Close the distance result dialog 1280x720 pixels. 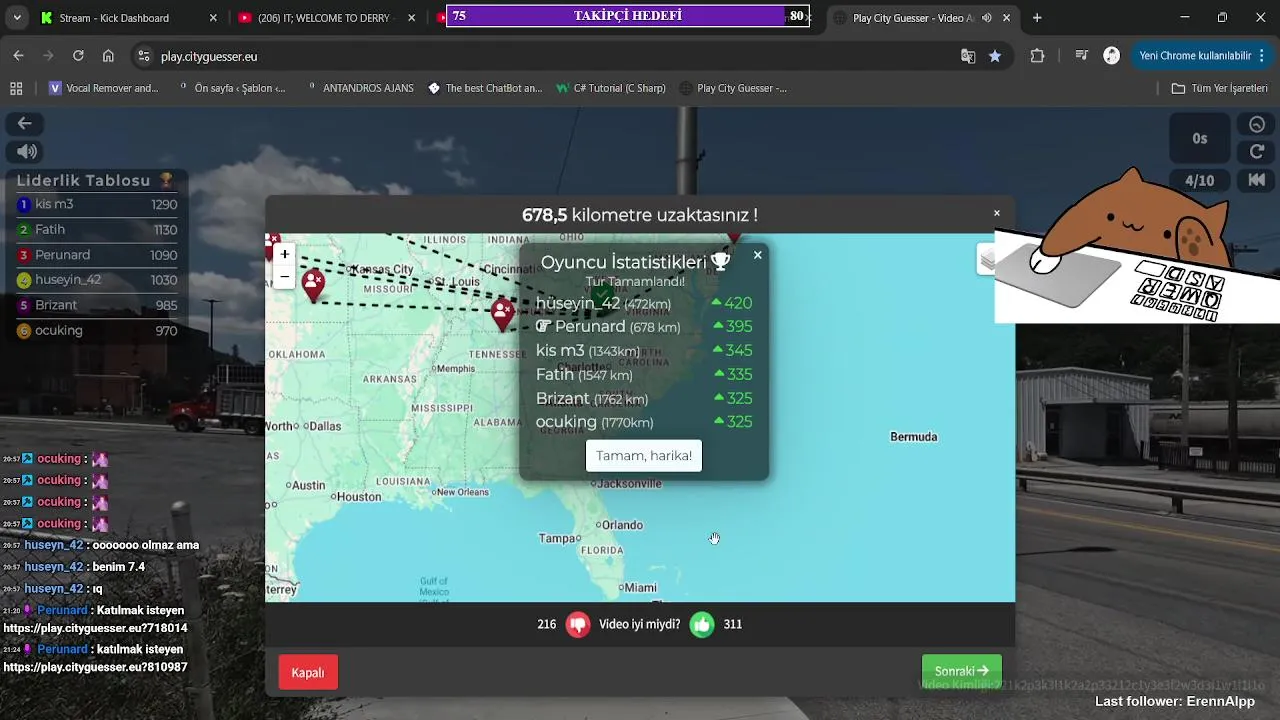(996, 213)
